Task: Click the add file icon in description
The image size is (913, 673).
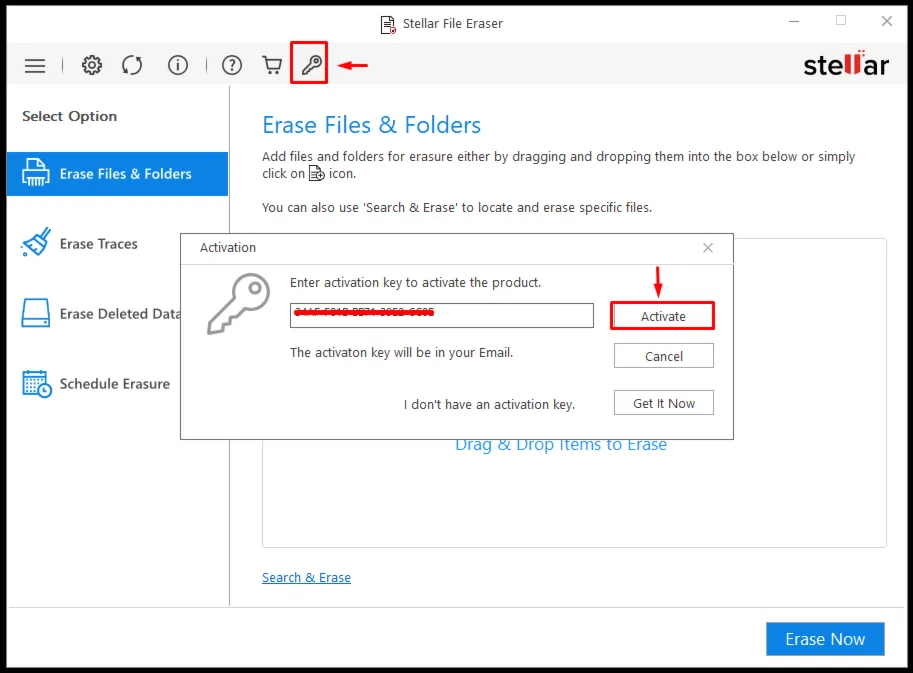Action: pos(316,173)
